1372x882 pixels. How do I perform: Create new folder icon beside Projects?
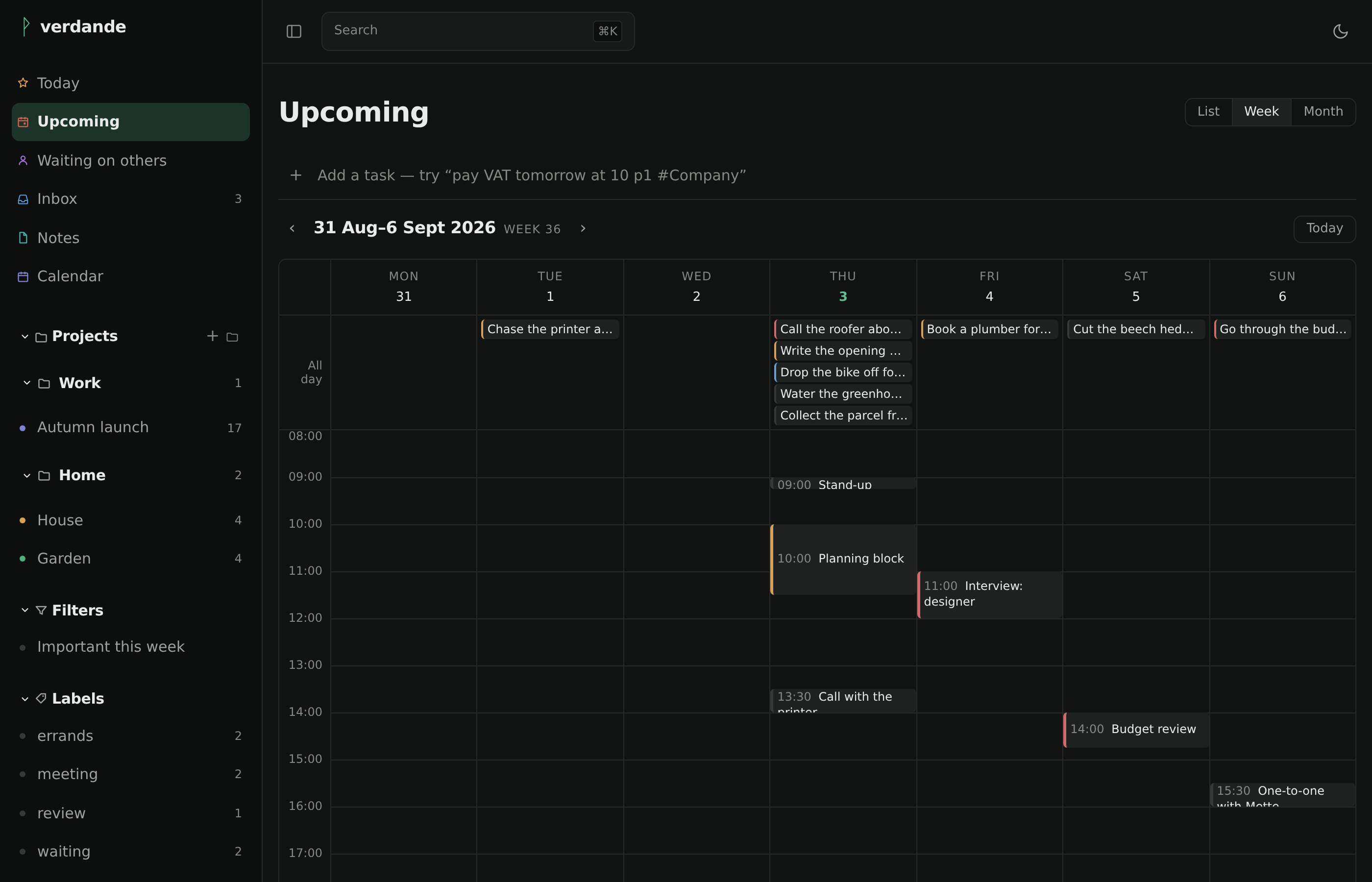click(x=232, y=337)
